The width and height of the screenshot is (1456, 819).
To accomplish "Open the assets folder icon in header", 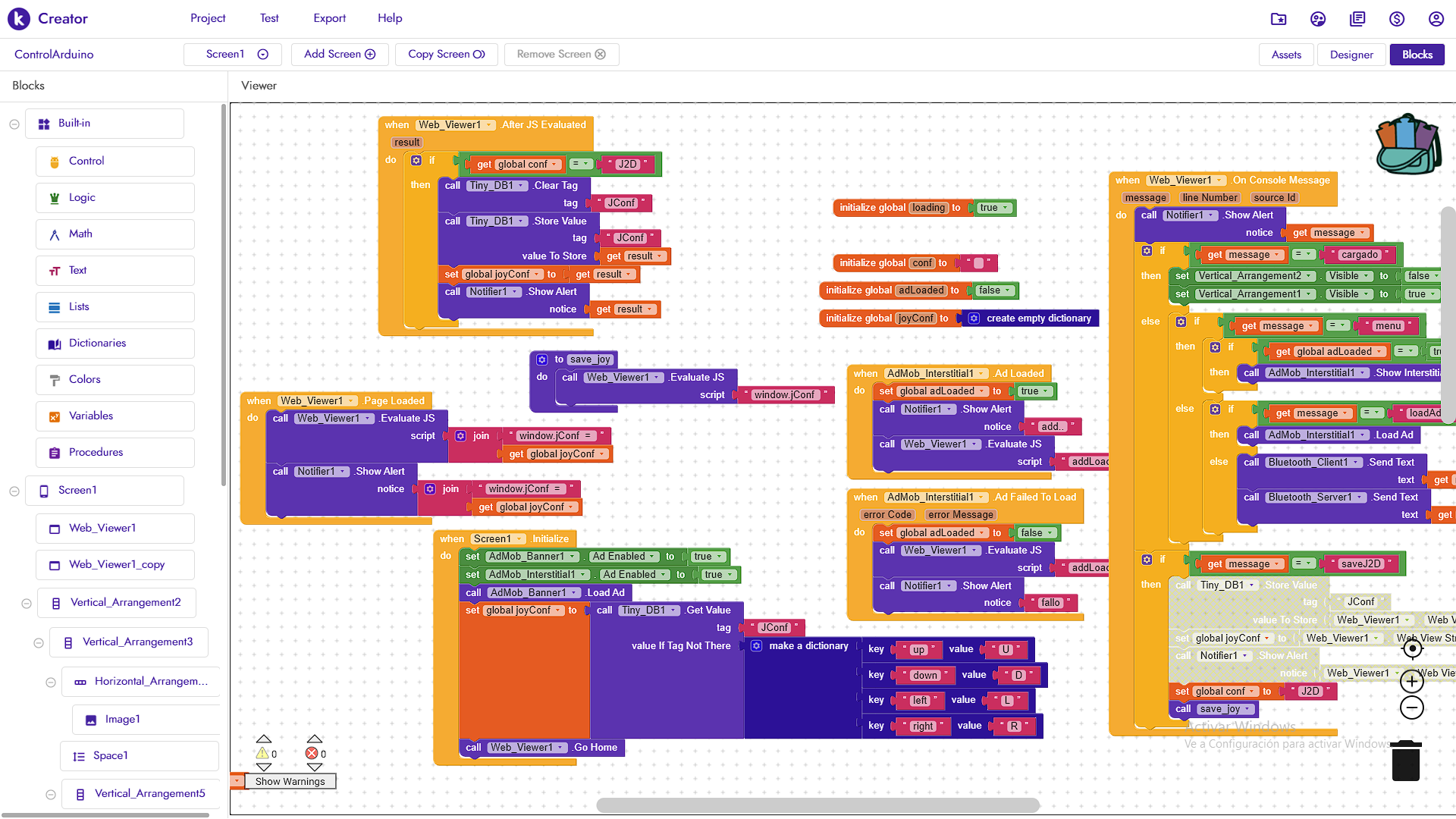I will point(1279,19).
